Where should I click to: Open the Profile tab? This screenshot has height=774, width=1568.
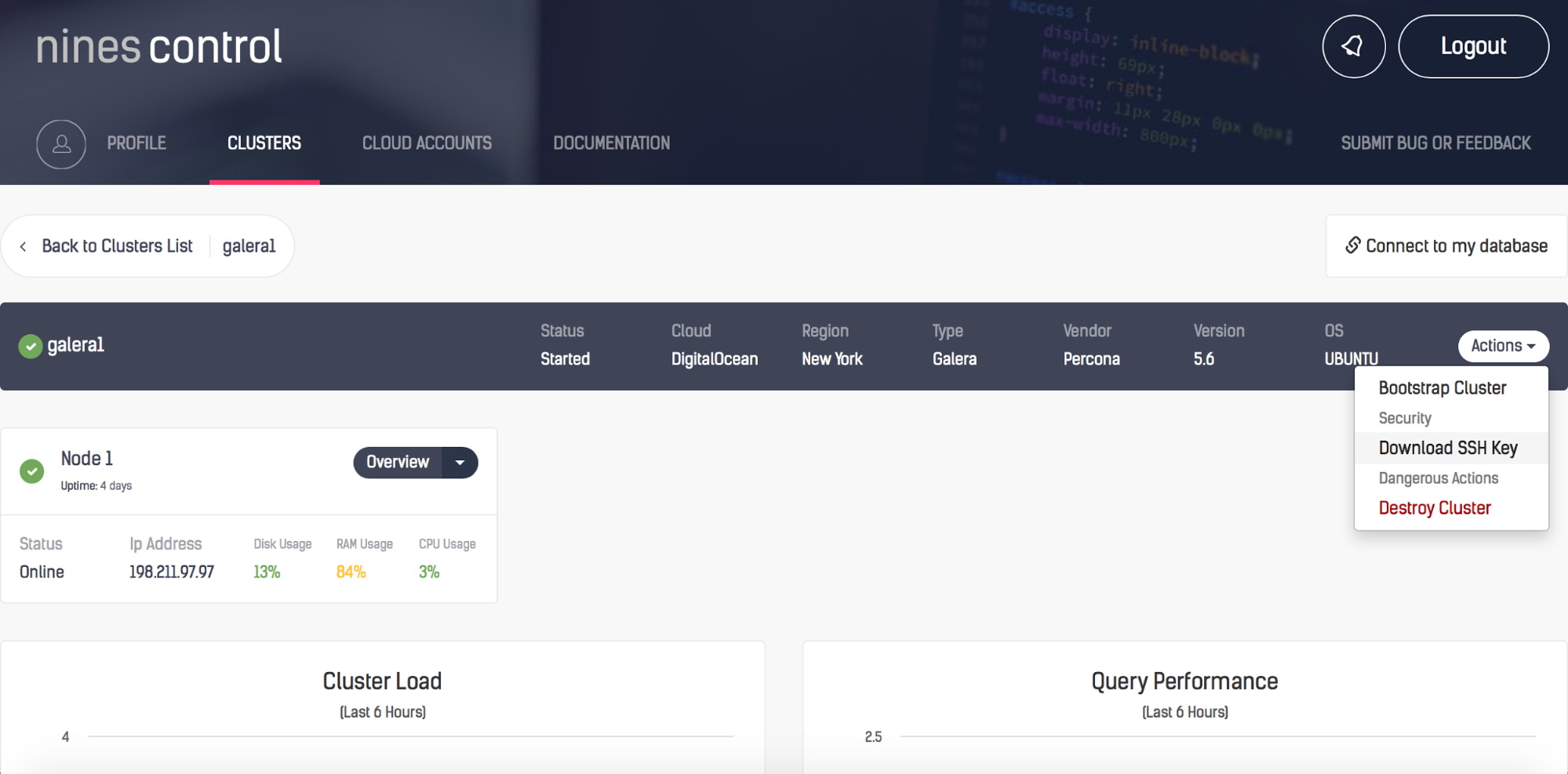pos(136,144)
